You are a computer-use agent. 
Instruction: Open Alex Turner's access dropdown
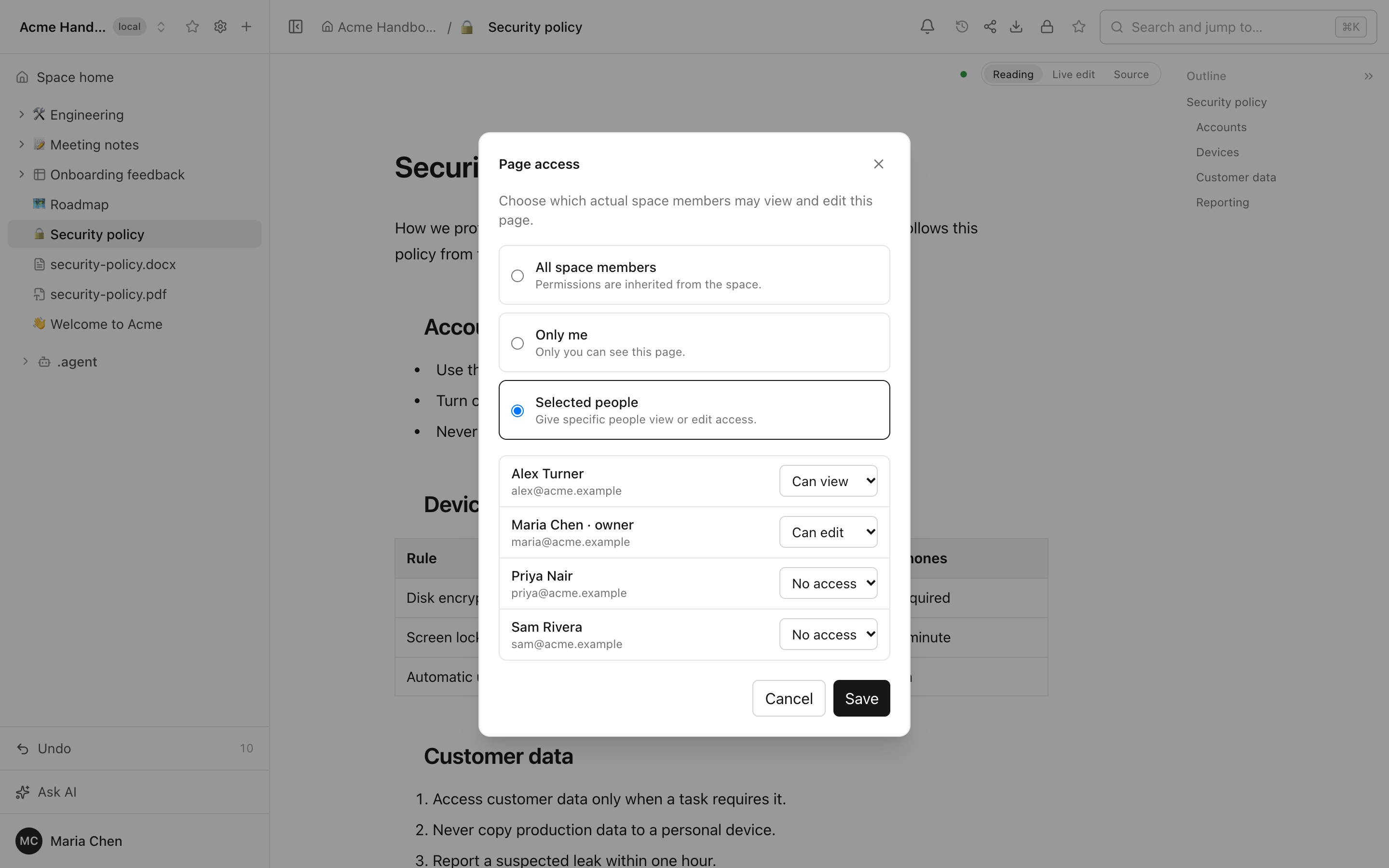click(828, 481)
